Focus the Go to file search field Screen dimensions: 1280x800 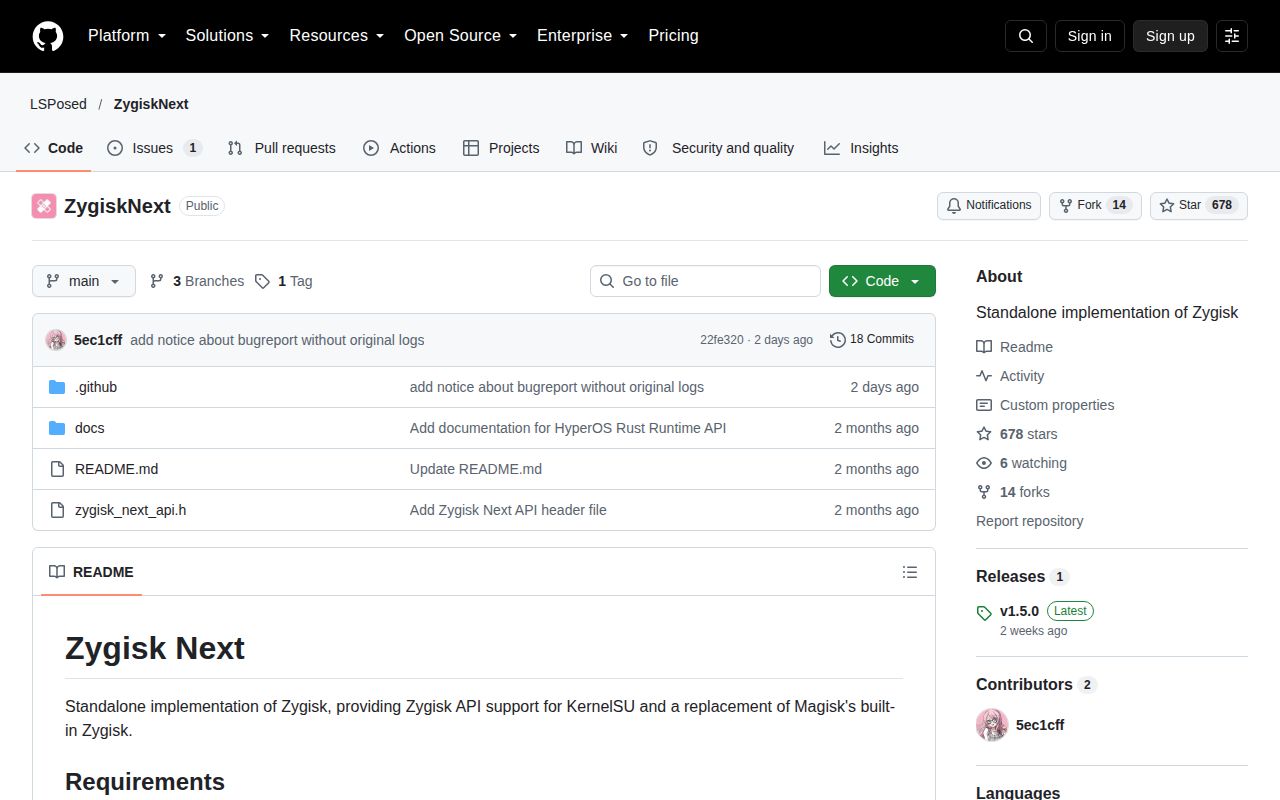(705, 281)
